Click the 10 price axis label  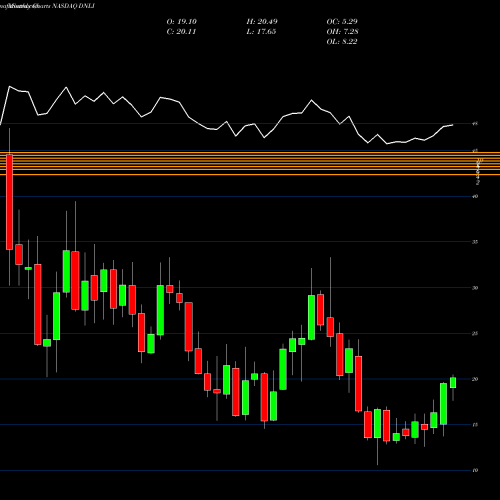pos(475,470)
